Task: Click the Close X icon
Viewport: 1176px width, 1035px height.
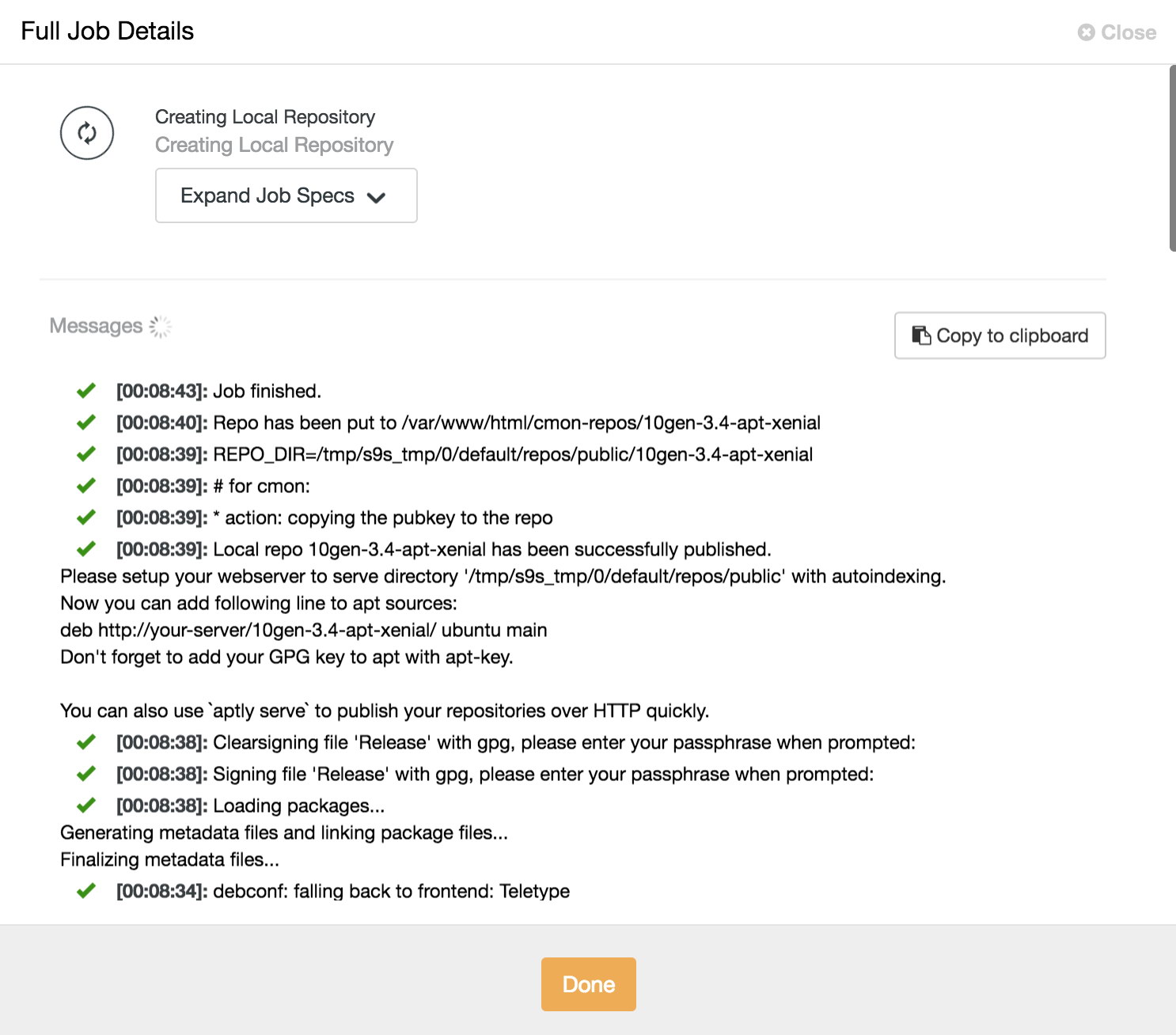Action: (1086, 32)
